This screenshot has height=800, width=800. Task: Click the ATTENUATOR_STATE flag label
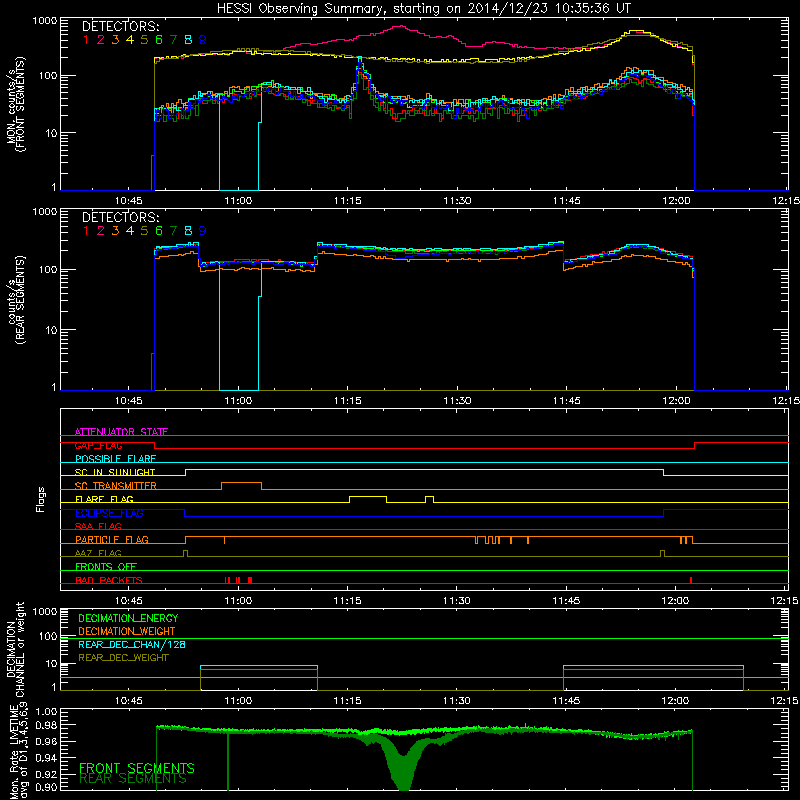click(x=121, y=432)
